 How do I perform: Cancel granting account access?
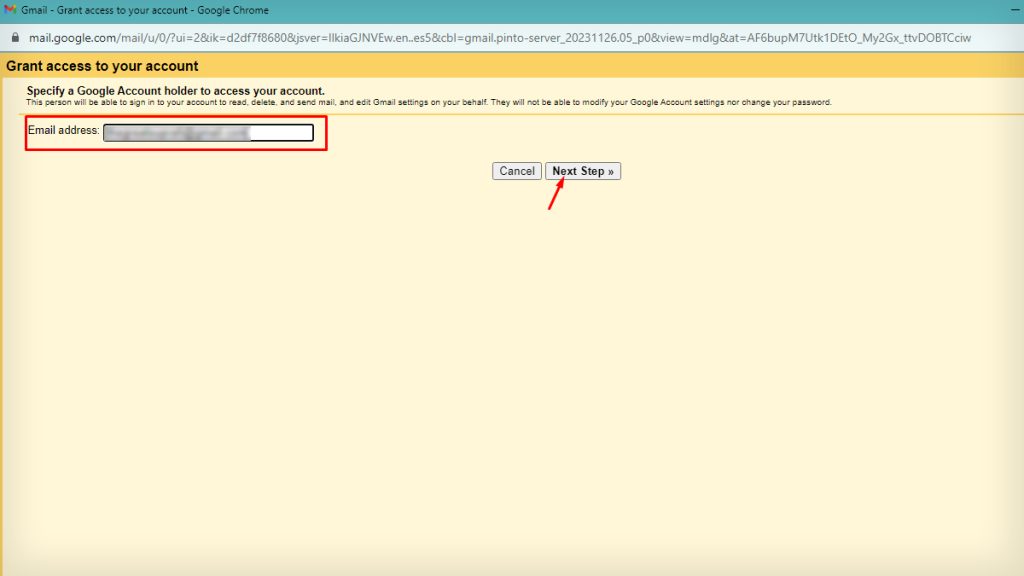517,171
